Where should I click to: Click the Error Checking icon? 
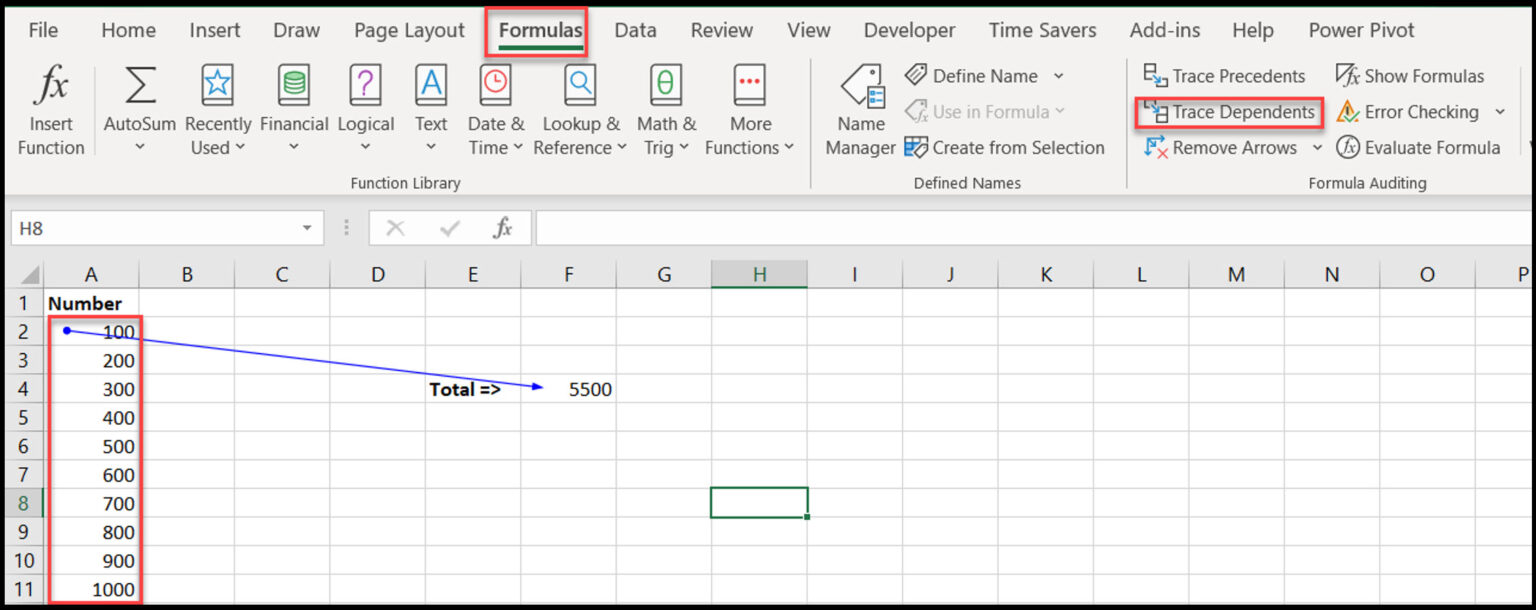pos(1410,112)
